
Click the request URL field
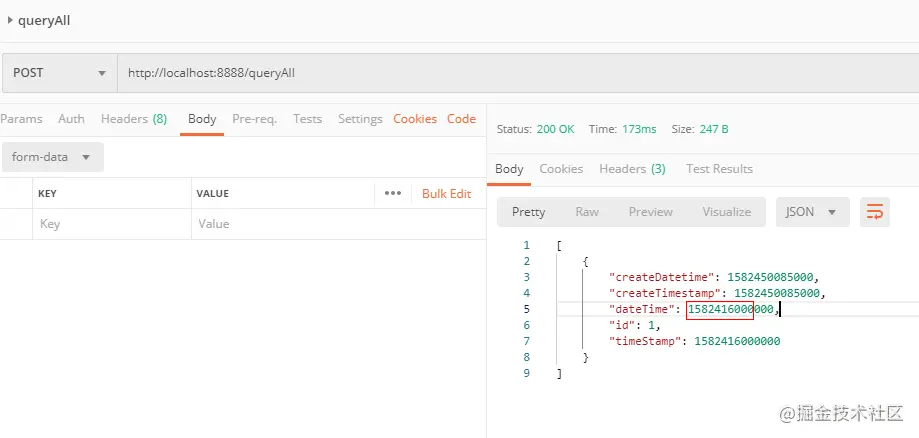point(500,73)
